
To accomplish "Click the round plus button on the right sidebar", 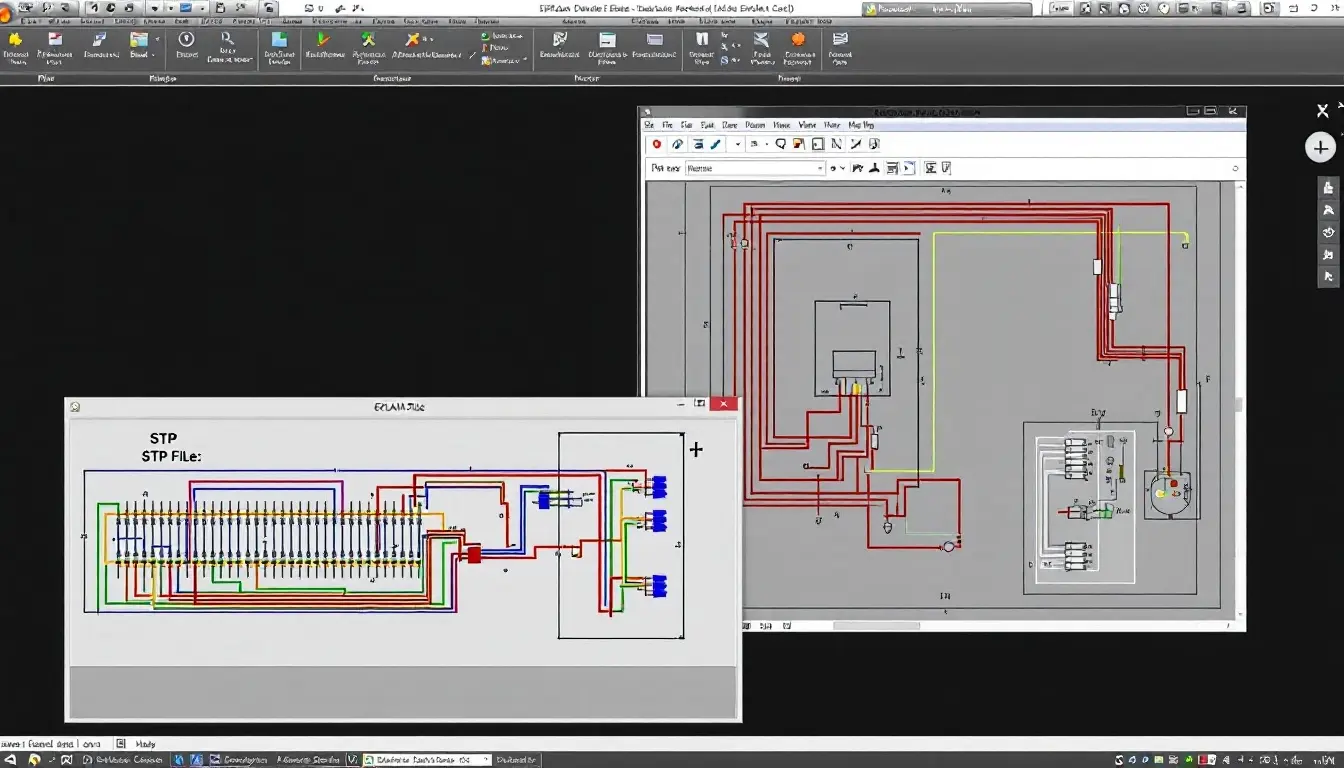I will [x=1321, y=148].
